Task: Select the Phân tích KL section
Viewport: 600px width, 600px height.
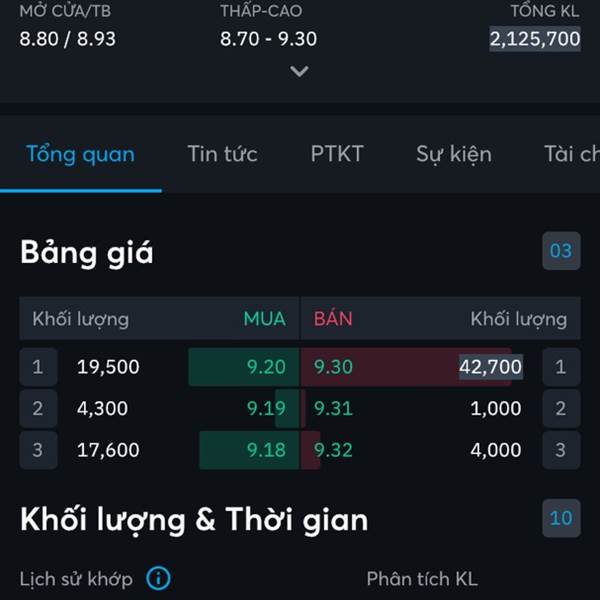Action: (x=422, y=579)
